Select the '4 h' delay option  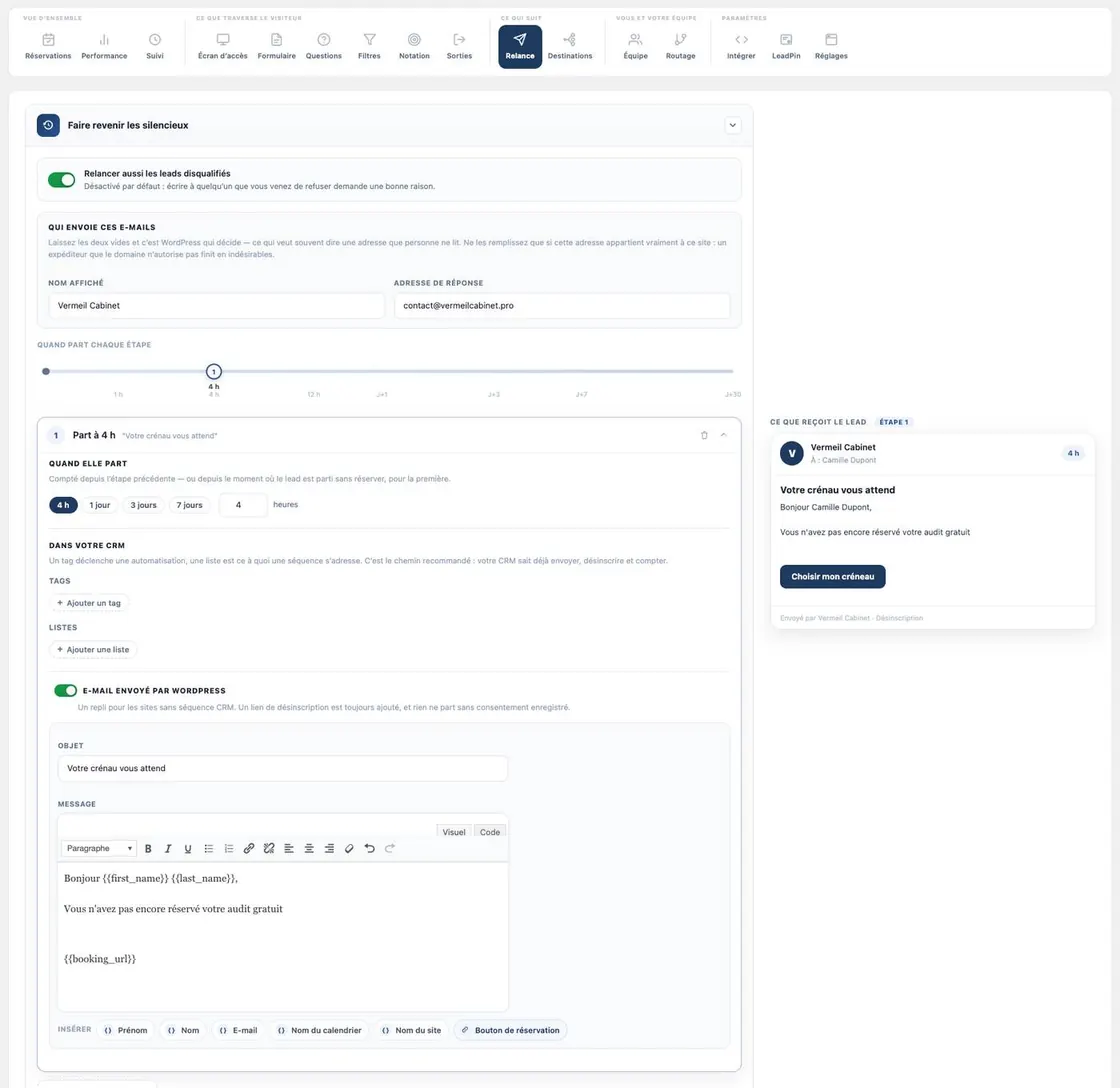[x=63, y=505]
